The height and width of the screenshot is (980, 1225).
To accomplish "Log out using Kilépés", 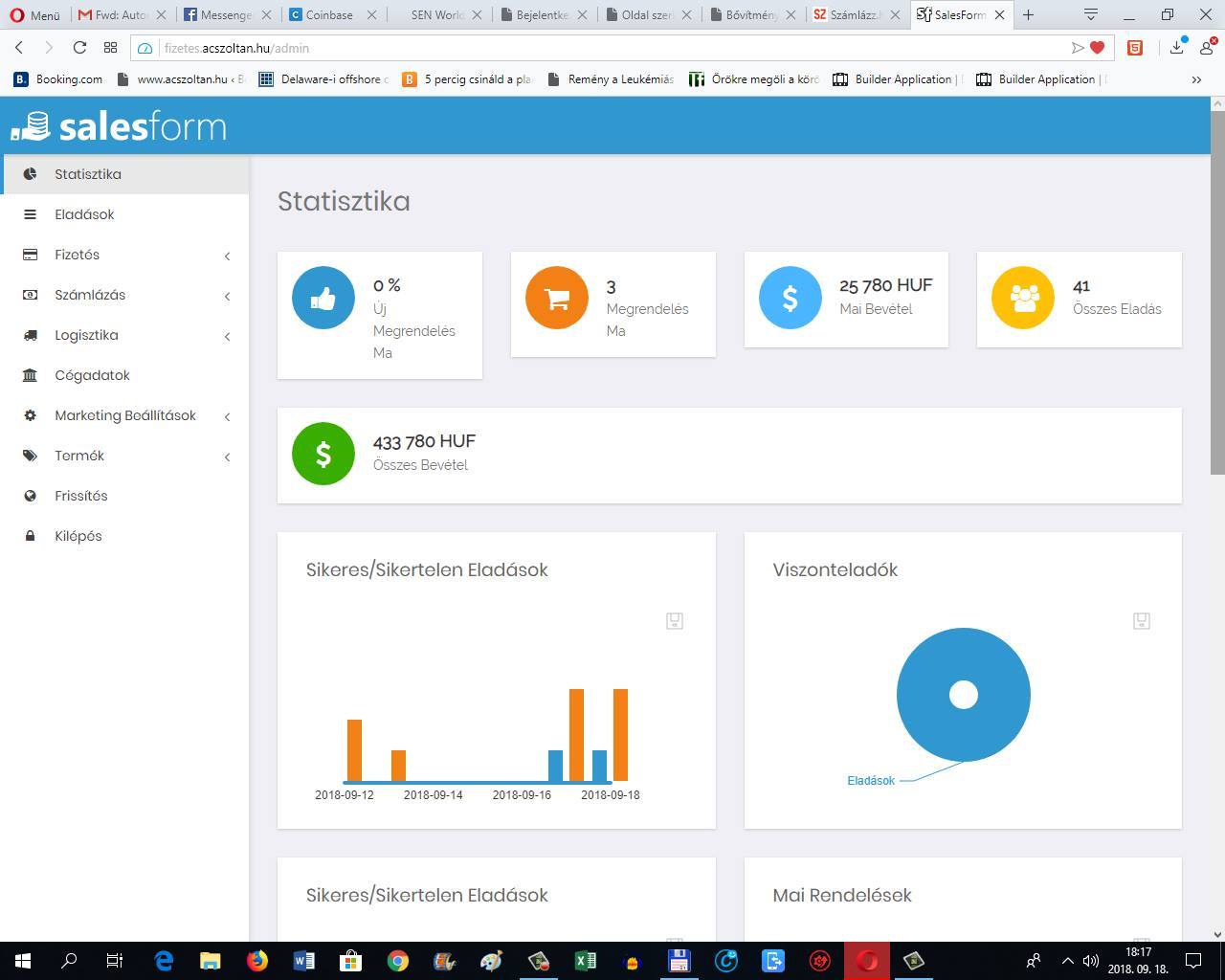I will tap(78, 536).
